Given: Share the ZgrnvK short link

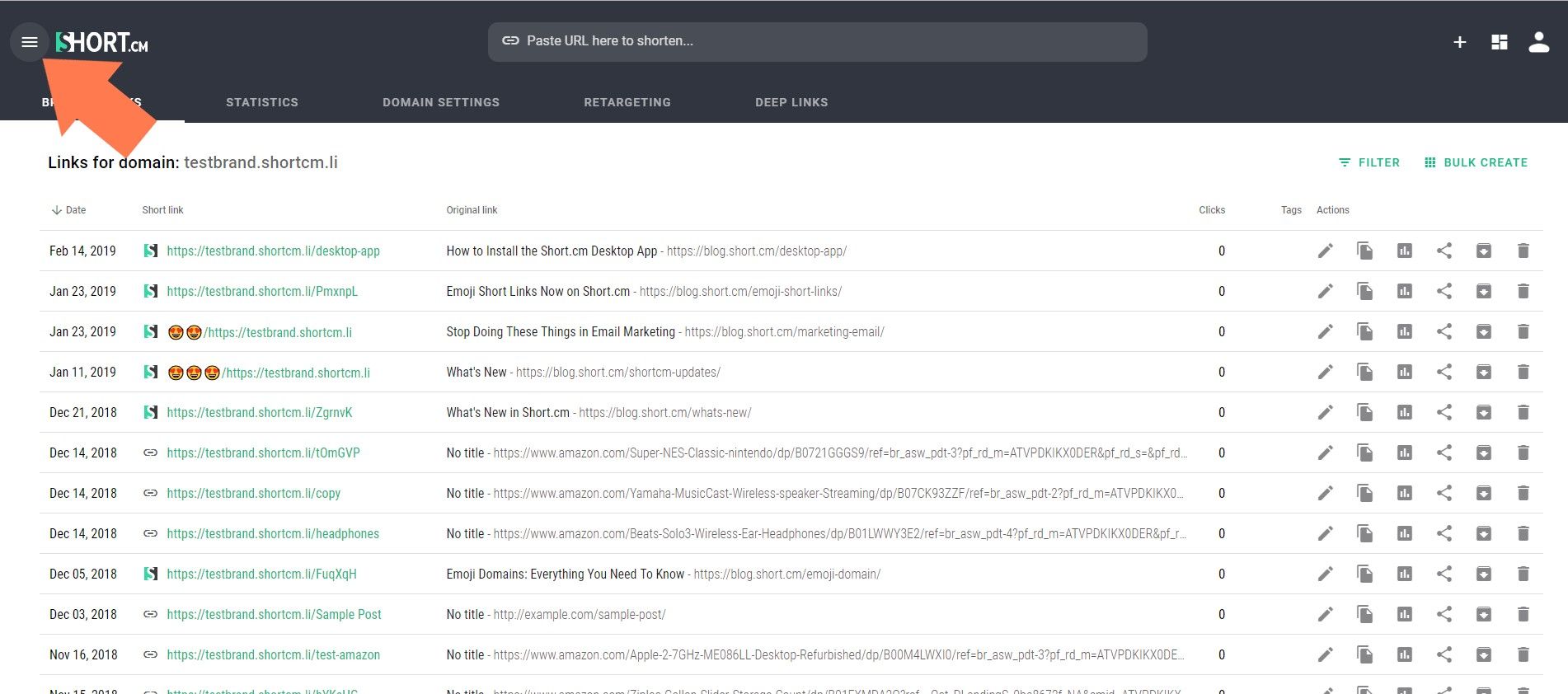Looking at the screenshot, I should click(x=1444, y=412).
